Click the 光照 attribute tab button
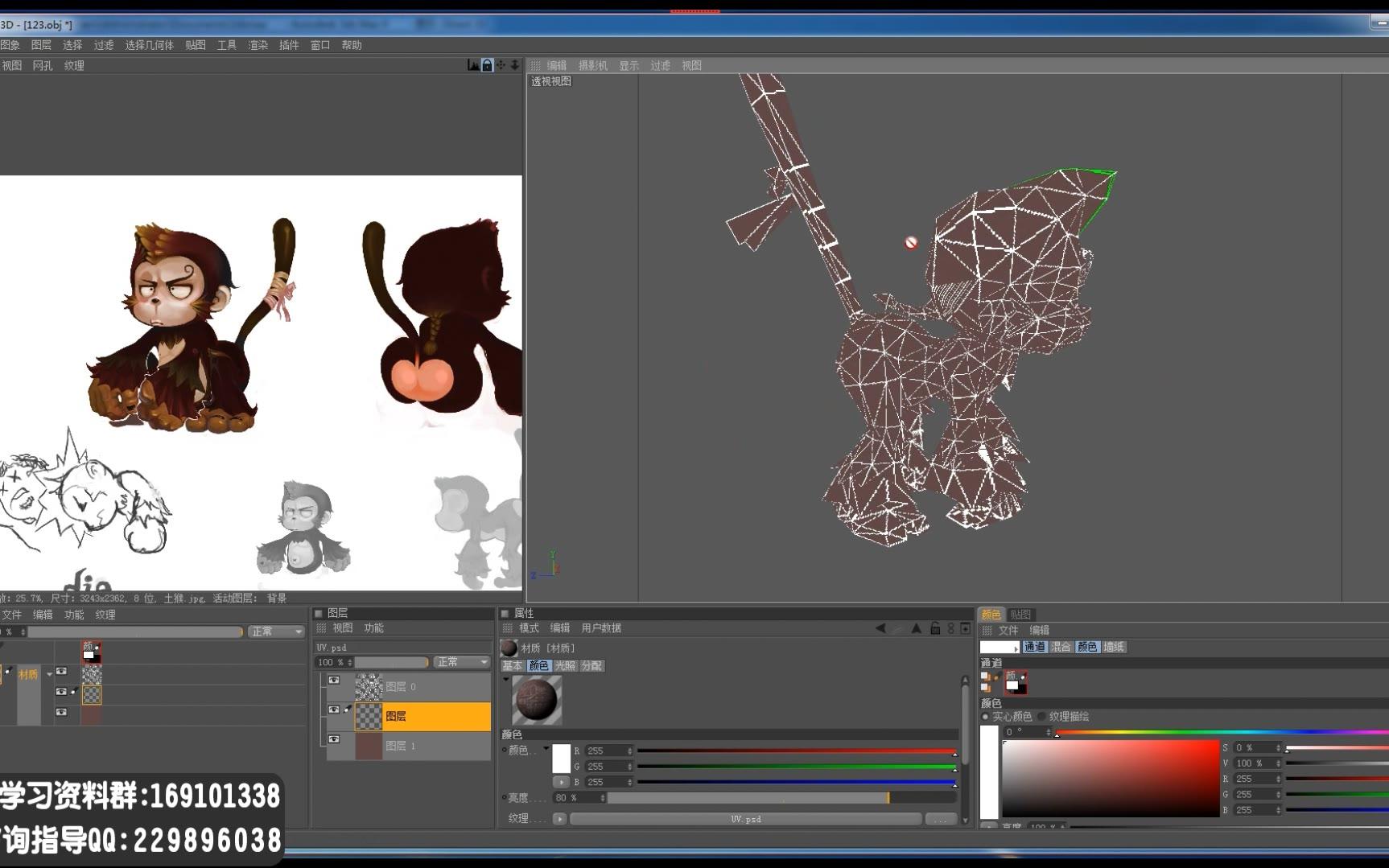Screen dimensions: 1389x868 (565, 665)
